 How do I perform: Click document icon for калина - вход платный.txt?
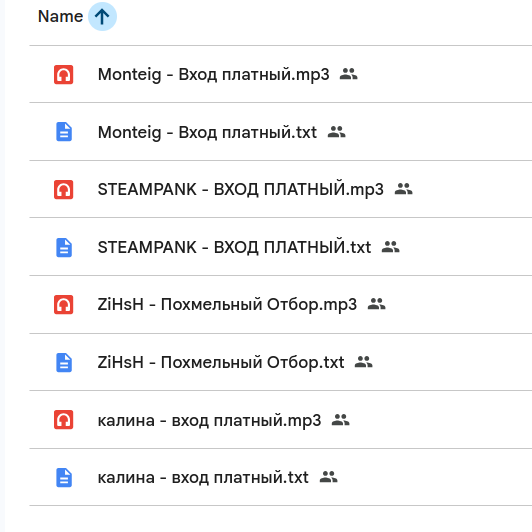coord(64,477)
